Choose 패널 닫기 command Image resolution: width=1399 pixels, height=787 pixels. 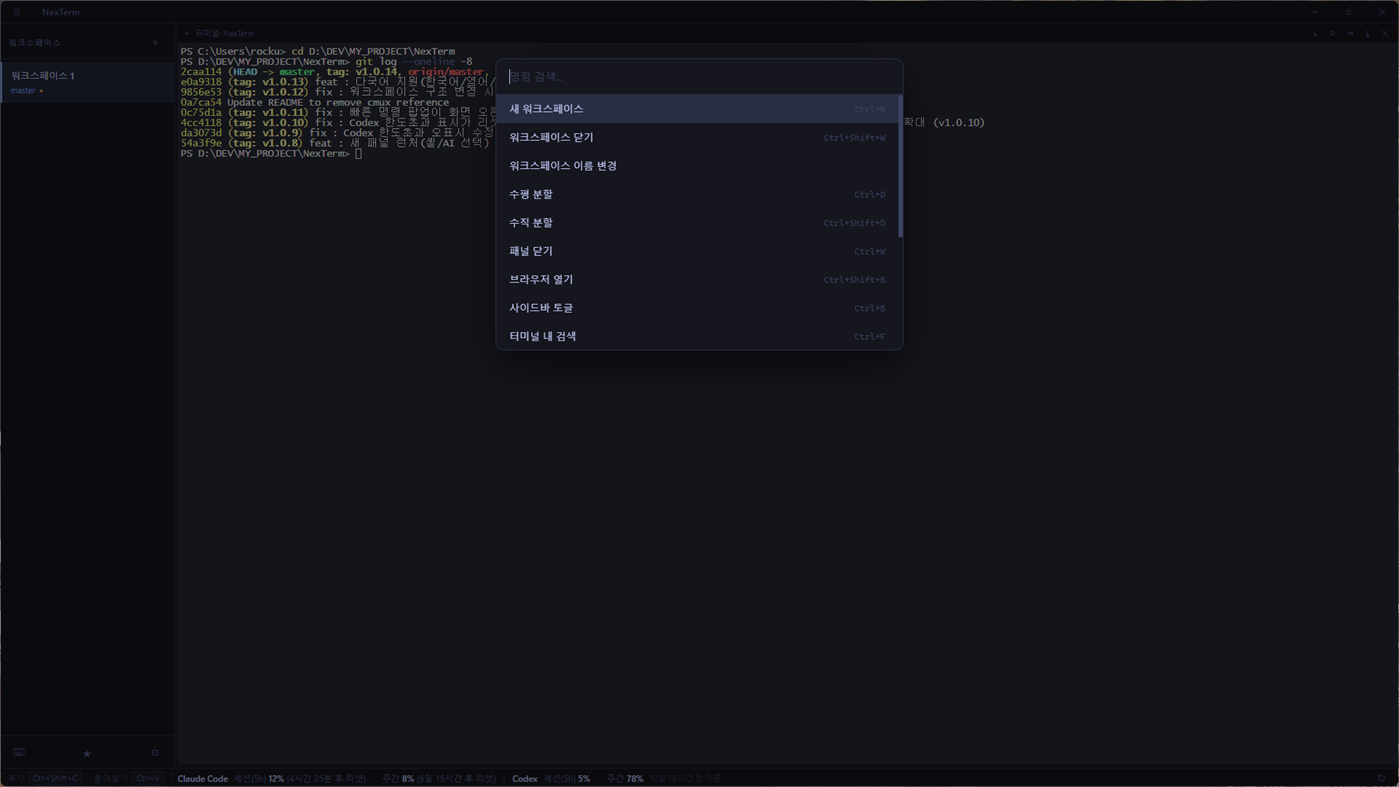point(697,251)
